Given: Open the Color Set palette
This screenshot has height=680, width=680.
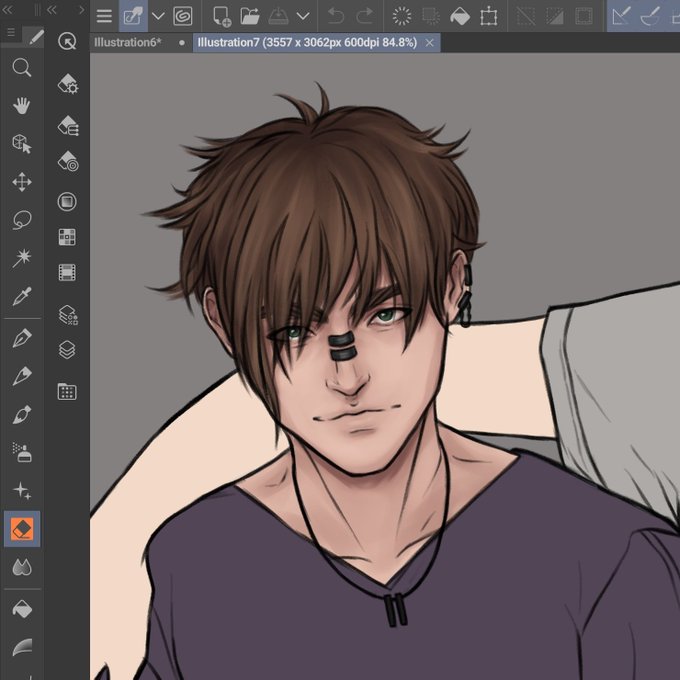Looking at the screenshot, I should pyautogui.click(x=67, y=237).
